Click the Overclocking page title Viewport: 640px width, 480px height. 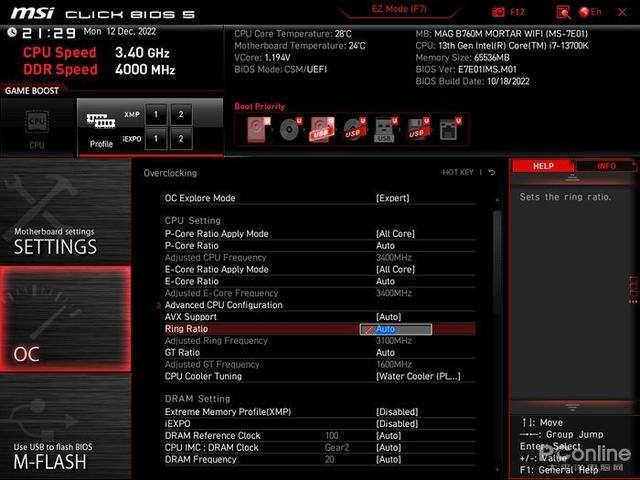pos(170,173)
